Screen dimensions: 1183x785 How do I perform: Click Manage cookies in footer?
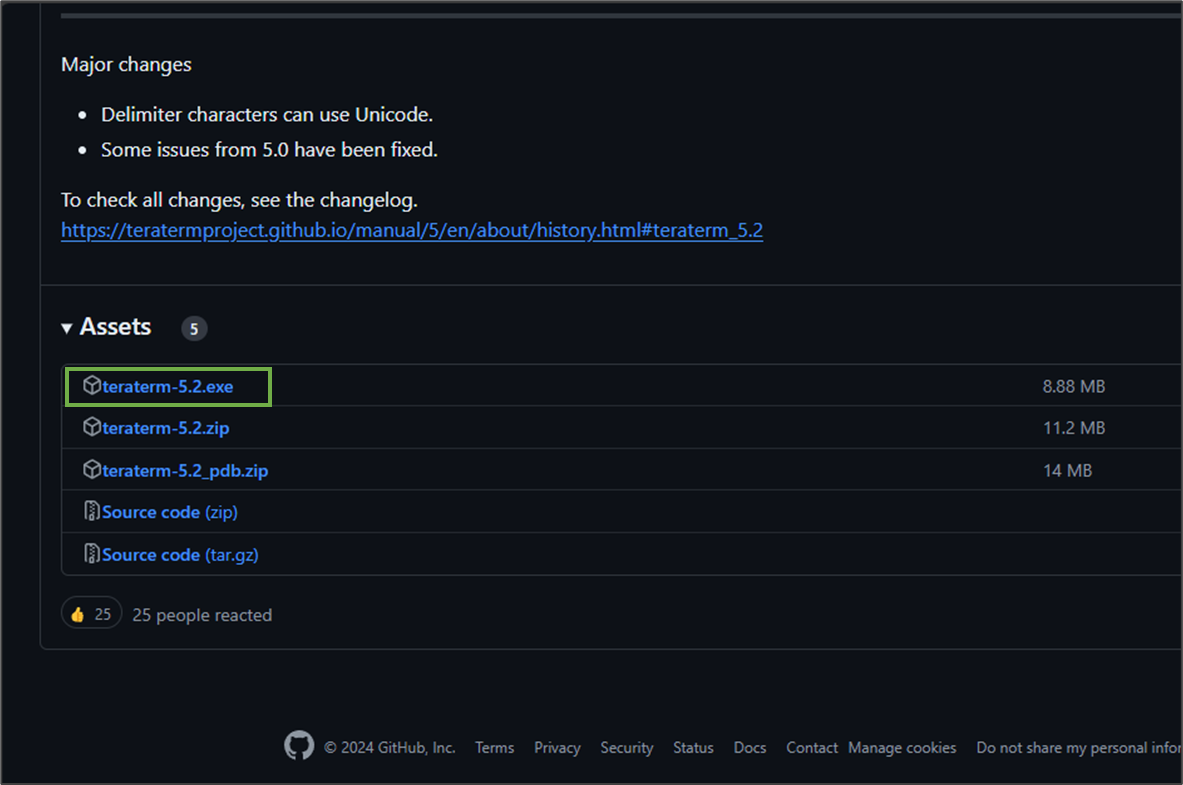(x=902, y=747)
